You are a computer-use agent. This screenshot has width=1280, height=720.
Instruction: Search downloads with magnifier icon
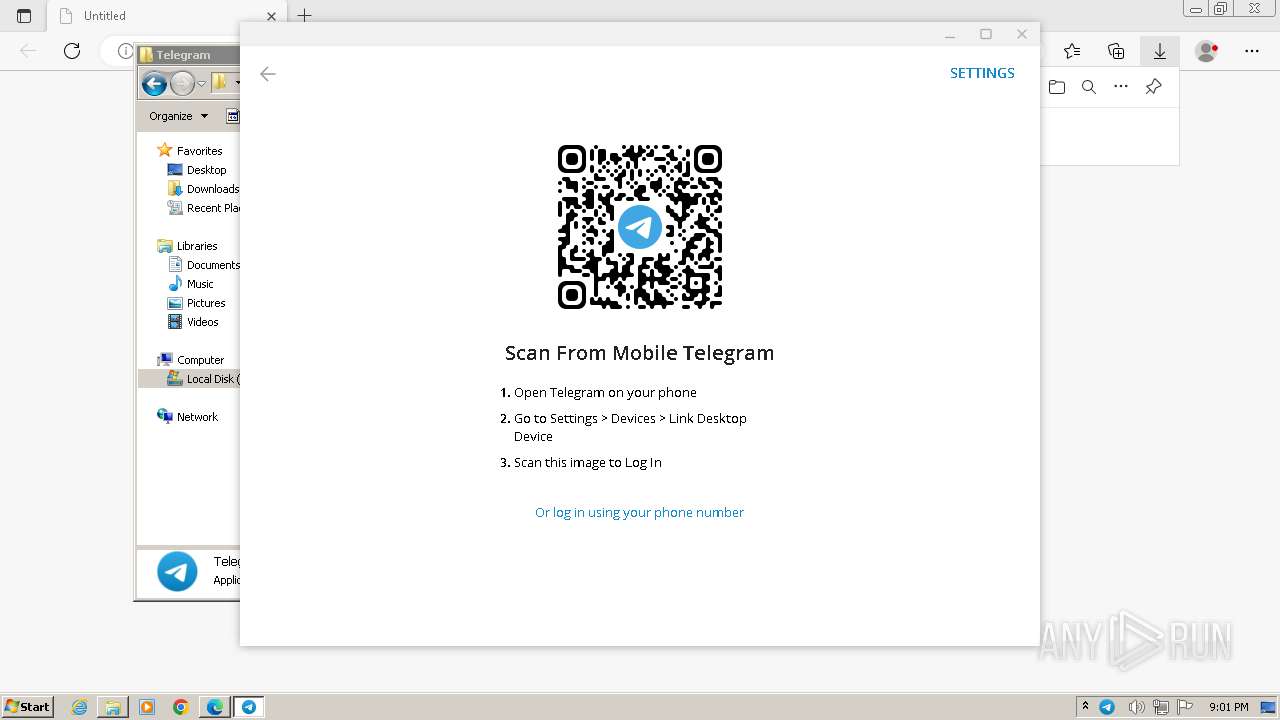1089,87
